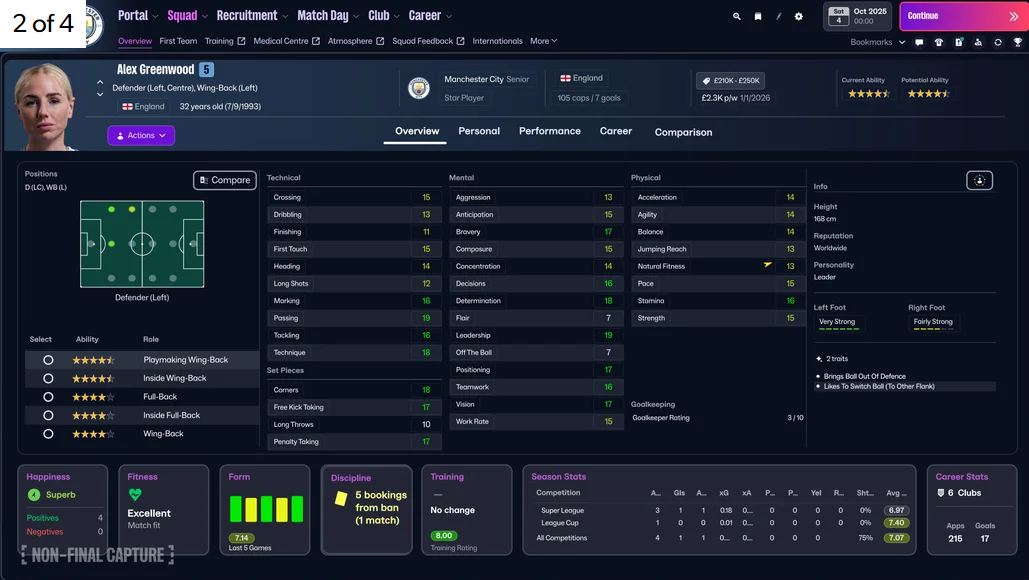This screenshot has width=1029, height=580.
Task: Open the First Team submenu item
Action: 178,41
